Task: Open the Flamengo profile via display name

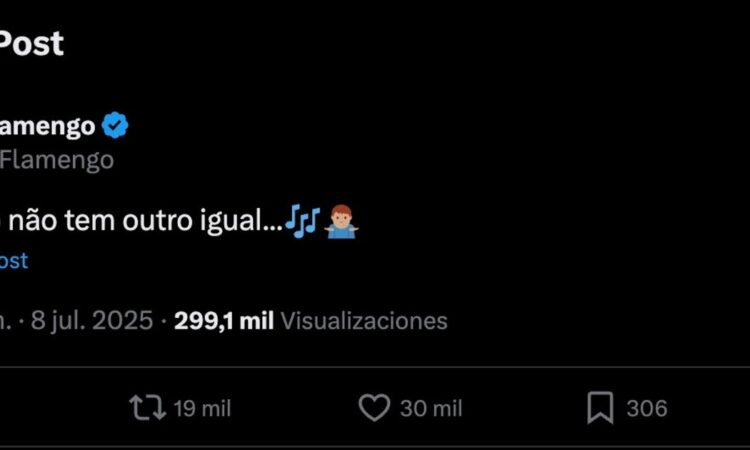Action: click(x=47, y=126)
